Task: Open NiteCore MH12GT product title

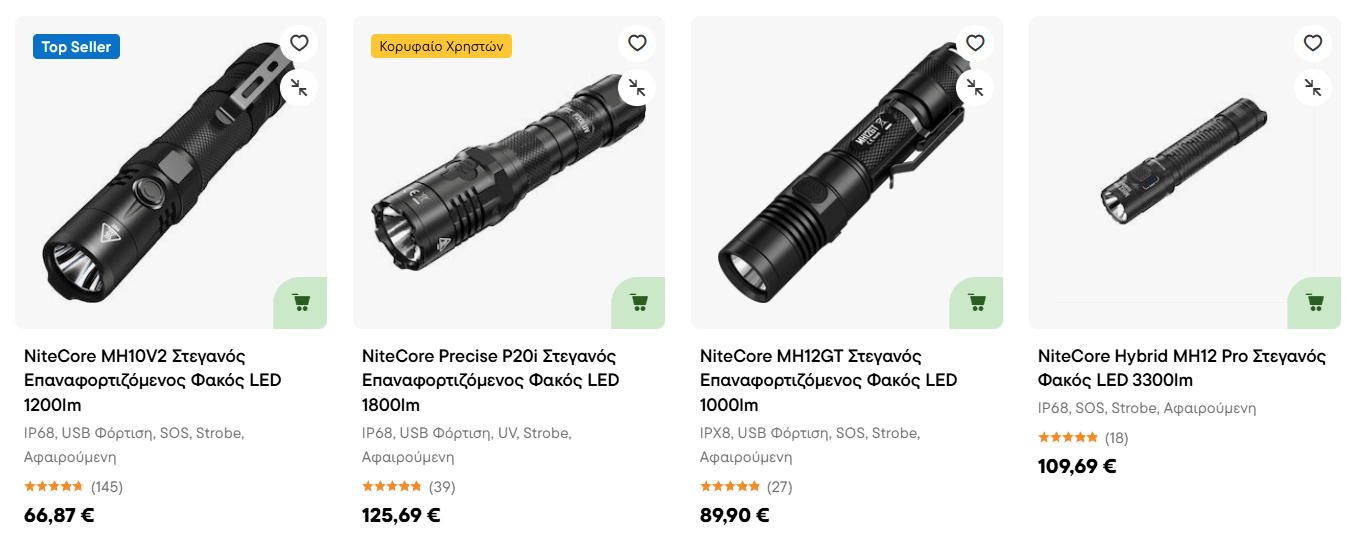Action: coord(828,380)
